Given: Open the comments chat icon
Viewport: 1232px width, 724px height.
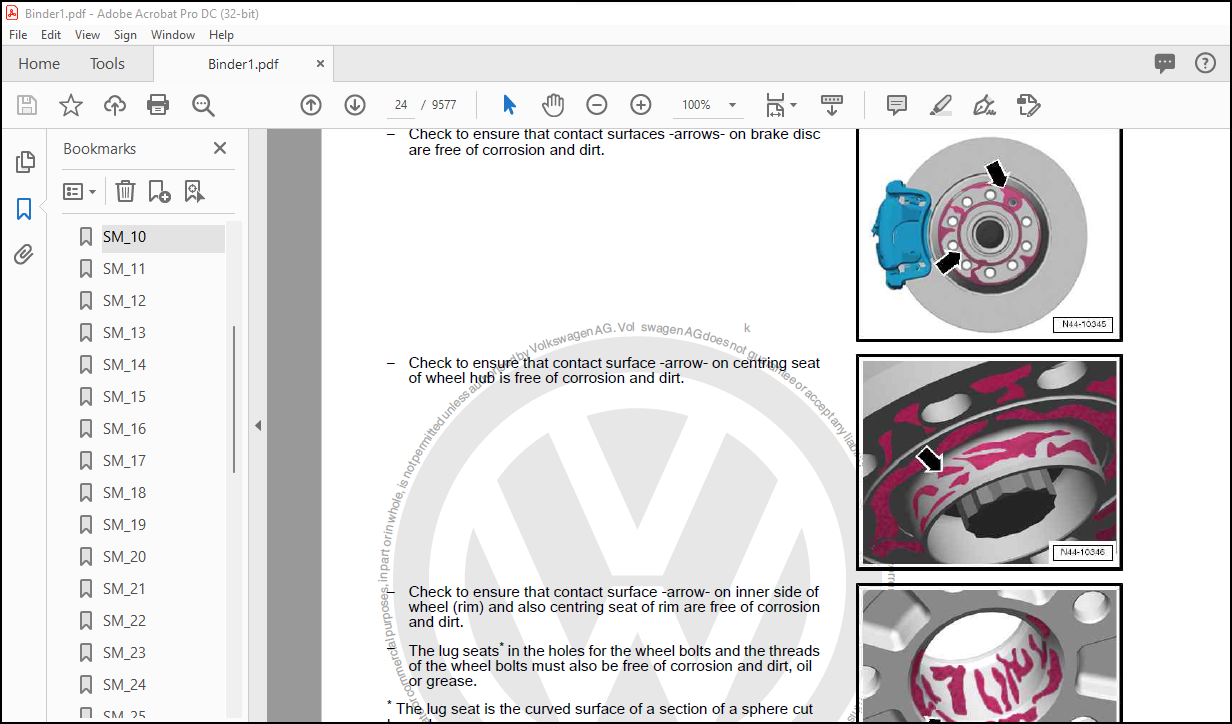Looking at the screenshot, I should (x=1165, y=63).
